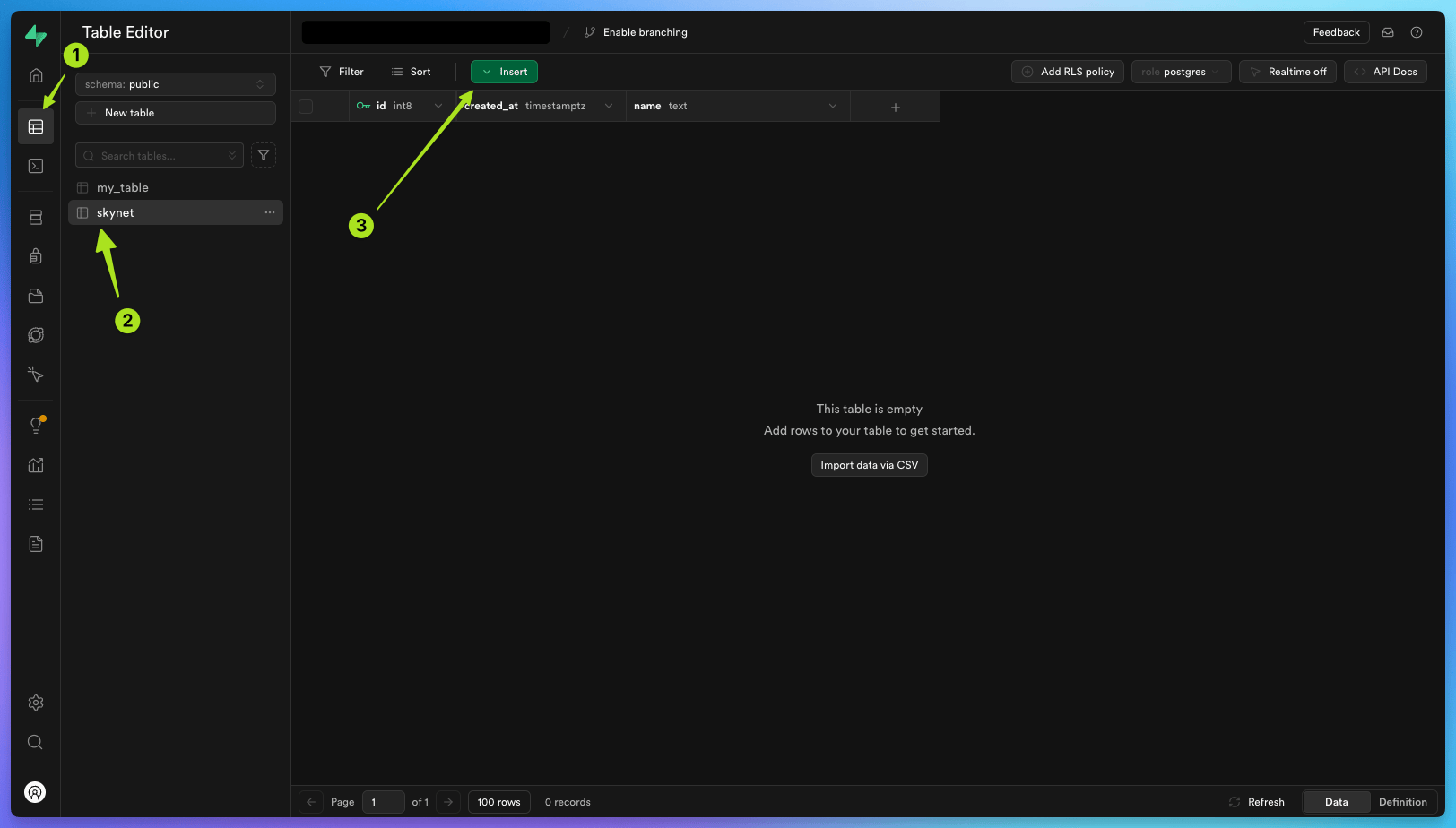Open the id column dropdown chevron
The image size is (1456, 828).
(438, 106)
